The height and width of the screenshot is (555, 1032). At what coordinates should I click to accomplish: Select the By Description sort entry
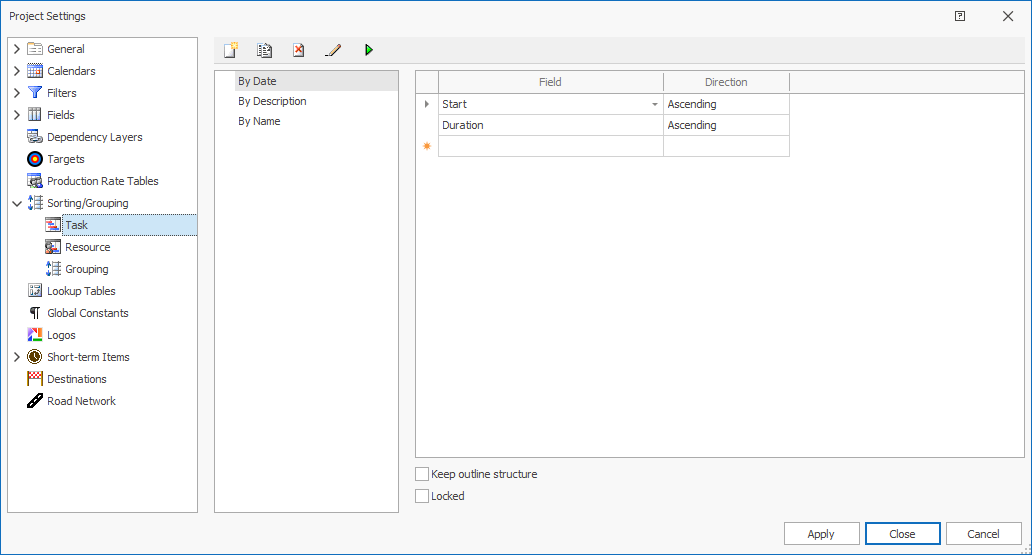click(x=272, y=101)
